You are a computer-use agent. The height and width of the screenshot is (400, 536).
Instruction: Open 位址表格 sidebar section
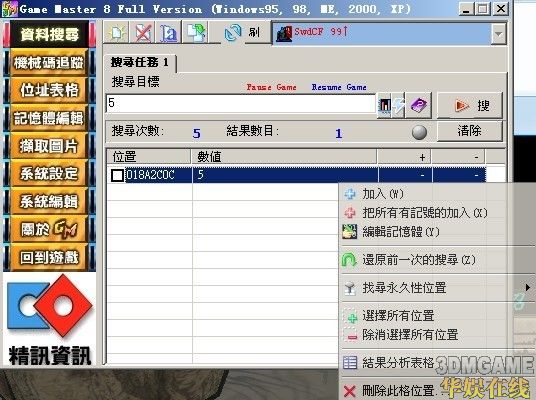[x=49, y=91]
